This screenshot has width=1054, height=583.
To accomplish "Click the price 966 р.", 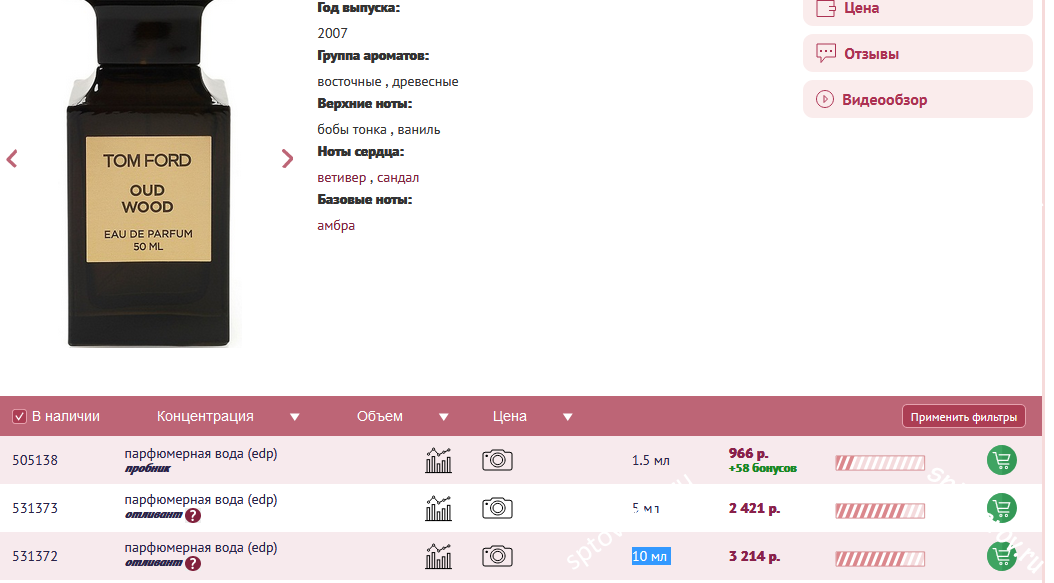I will coord(749,454).
